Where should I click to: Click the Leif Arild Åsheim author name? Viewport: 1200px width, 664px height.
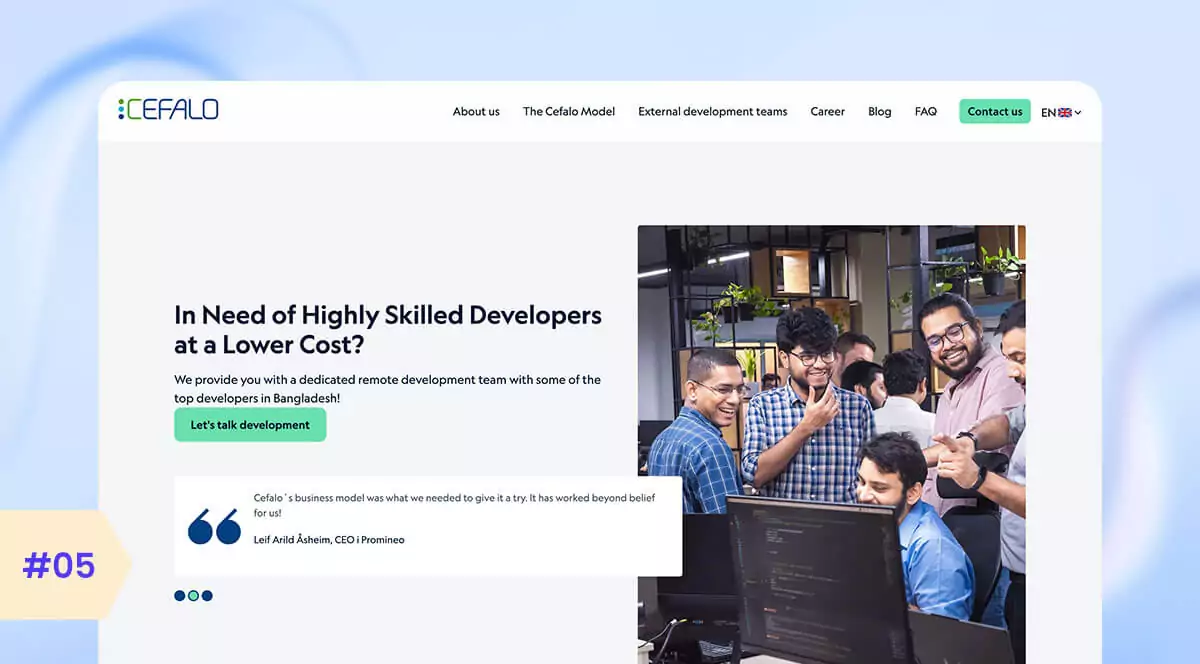[329, 540]
